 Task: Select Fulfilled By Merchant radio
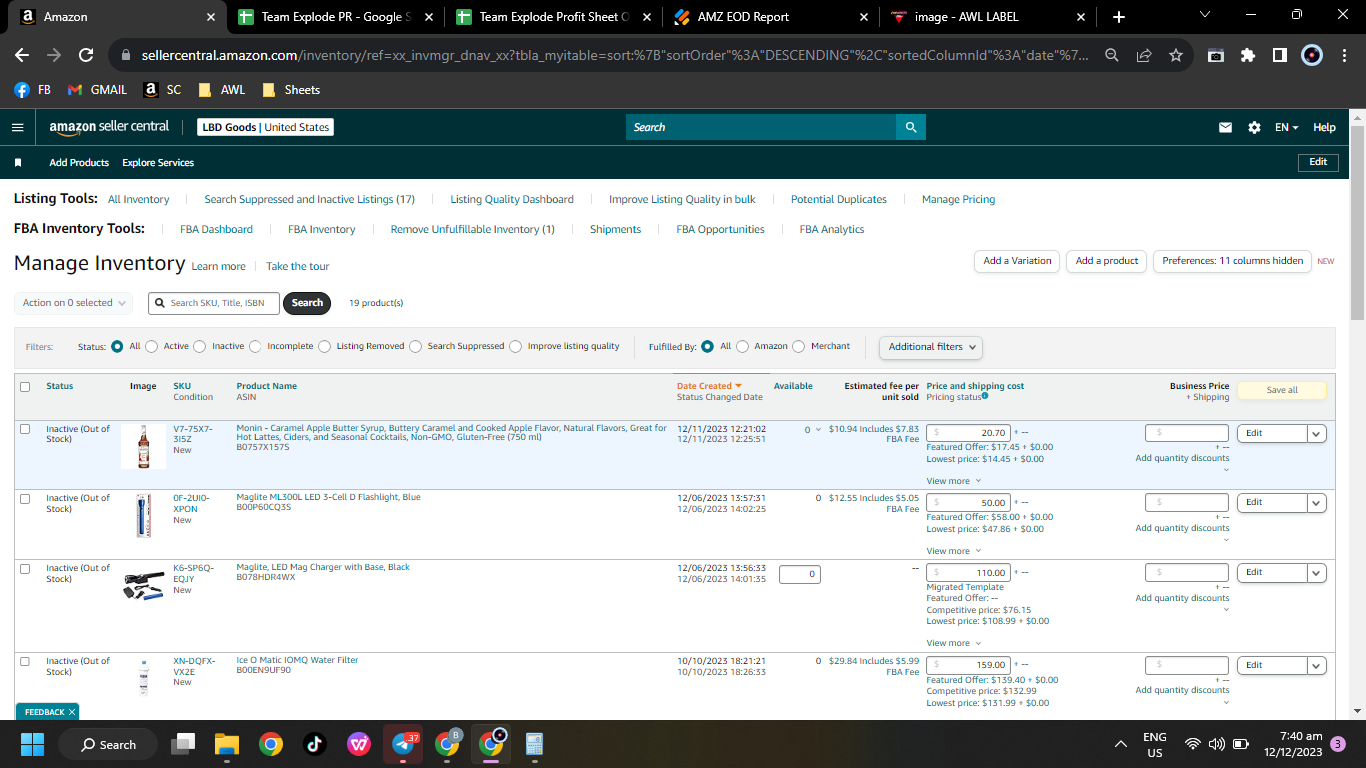click(x=798, y=346)
